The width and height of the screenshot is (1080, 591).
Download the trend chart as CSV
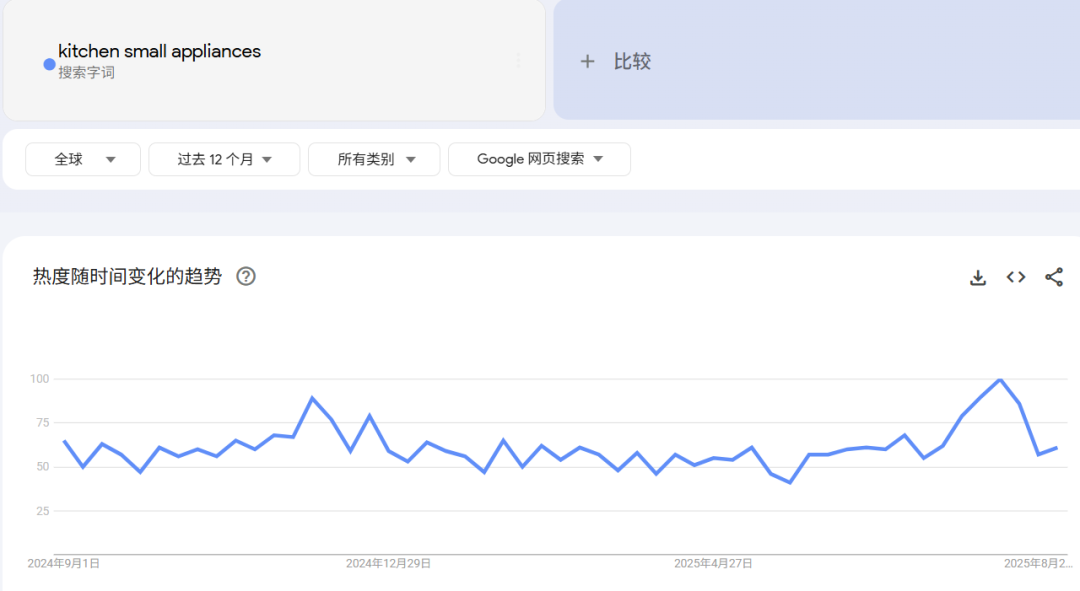[978, 277]
